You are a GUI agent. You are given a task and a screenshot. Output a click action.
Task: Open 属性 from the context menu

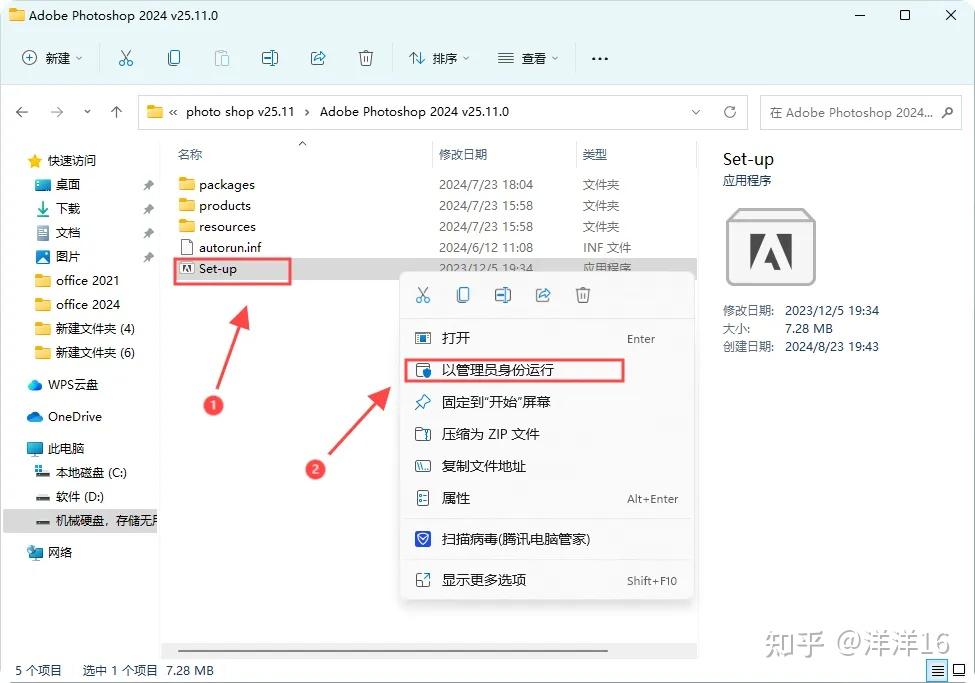pos(455,498)
